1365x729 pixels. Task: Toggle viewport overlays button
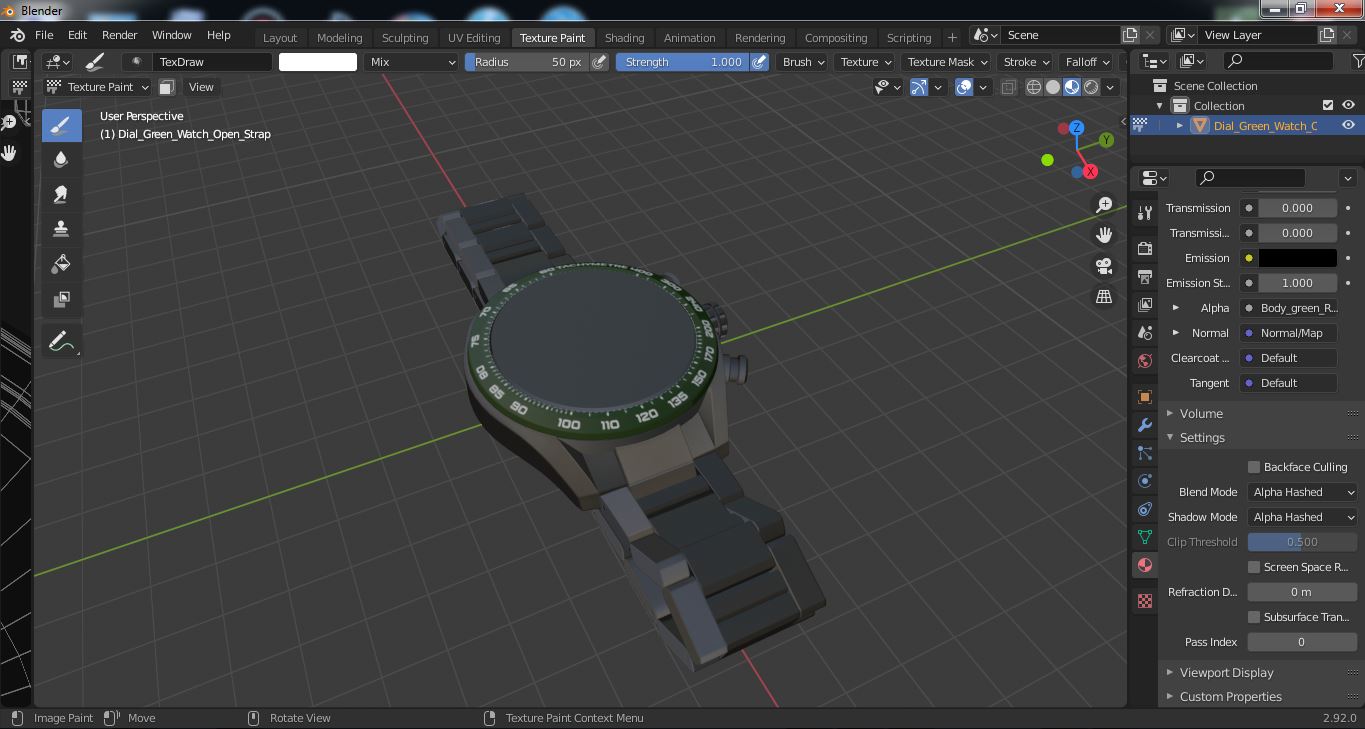[x=964, y=87]
